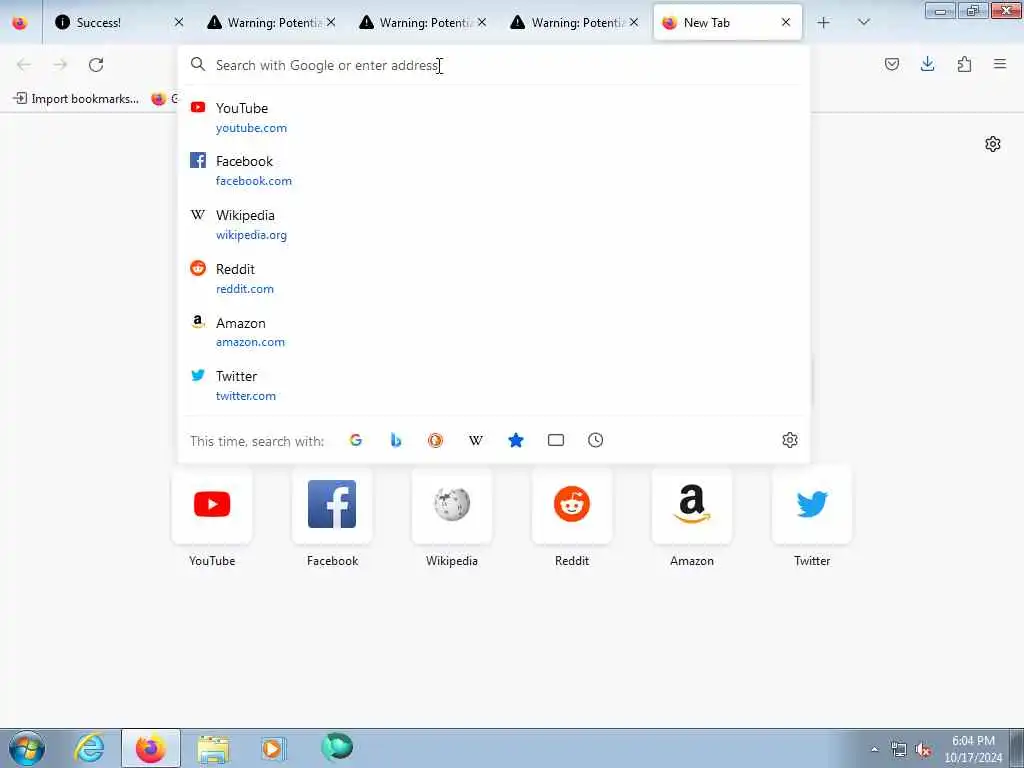Click the network tray icon
The width and height of the screenshot is (1024, 768).
(x=899, y=750)
